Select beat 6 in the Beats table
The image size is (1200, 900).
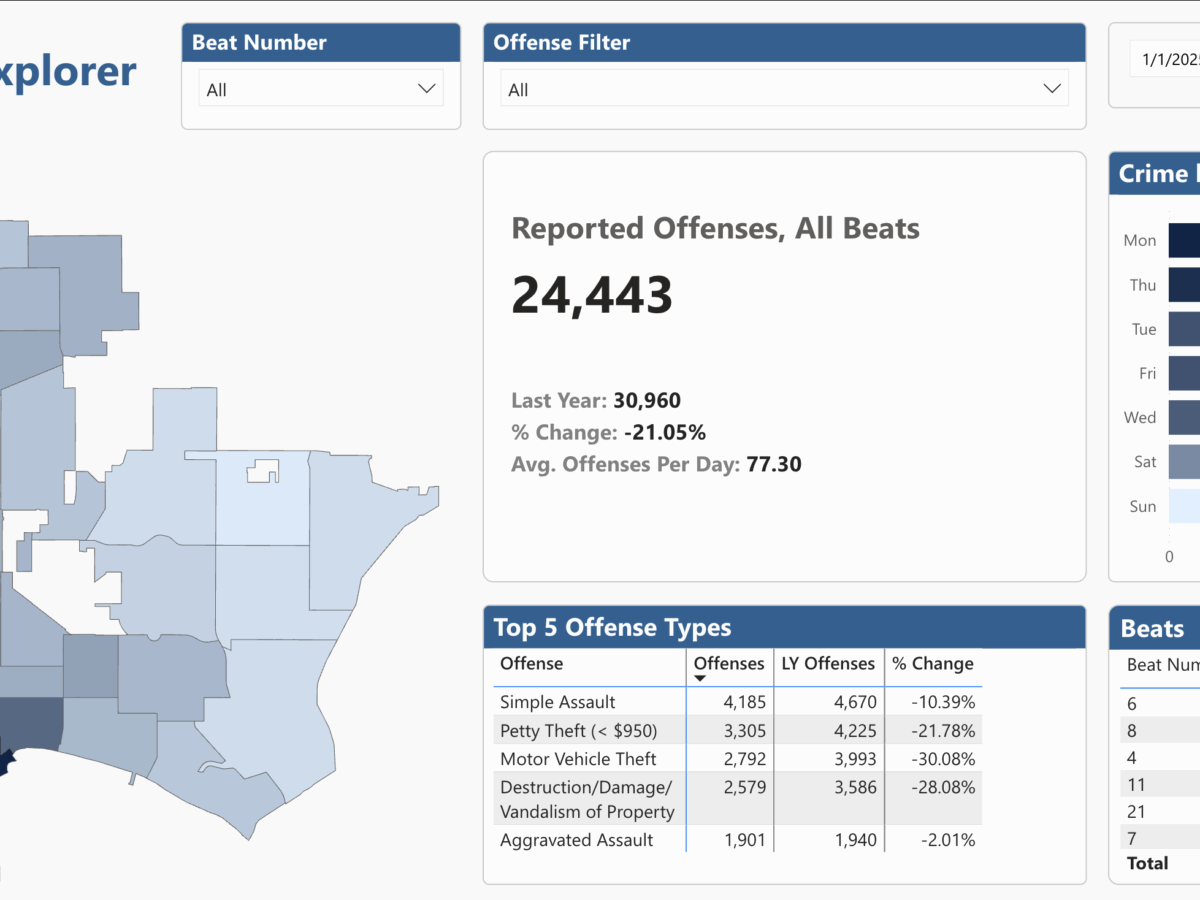1132,703
